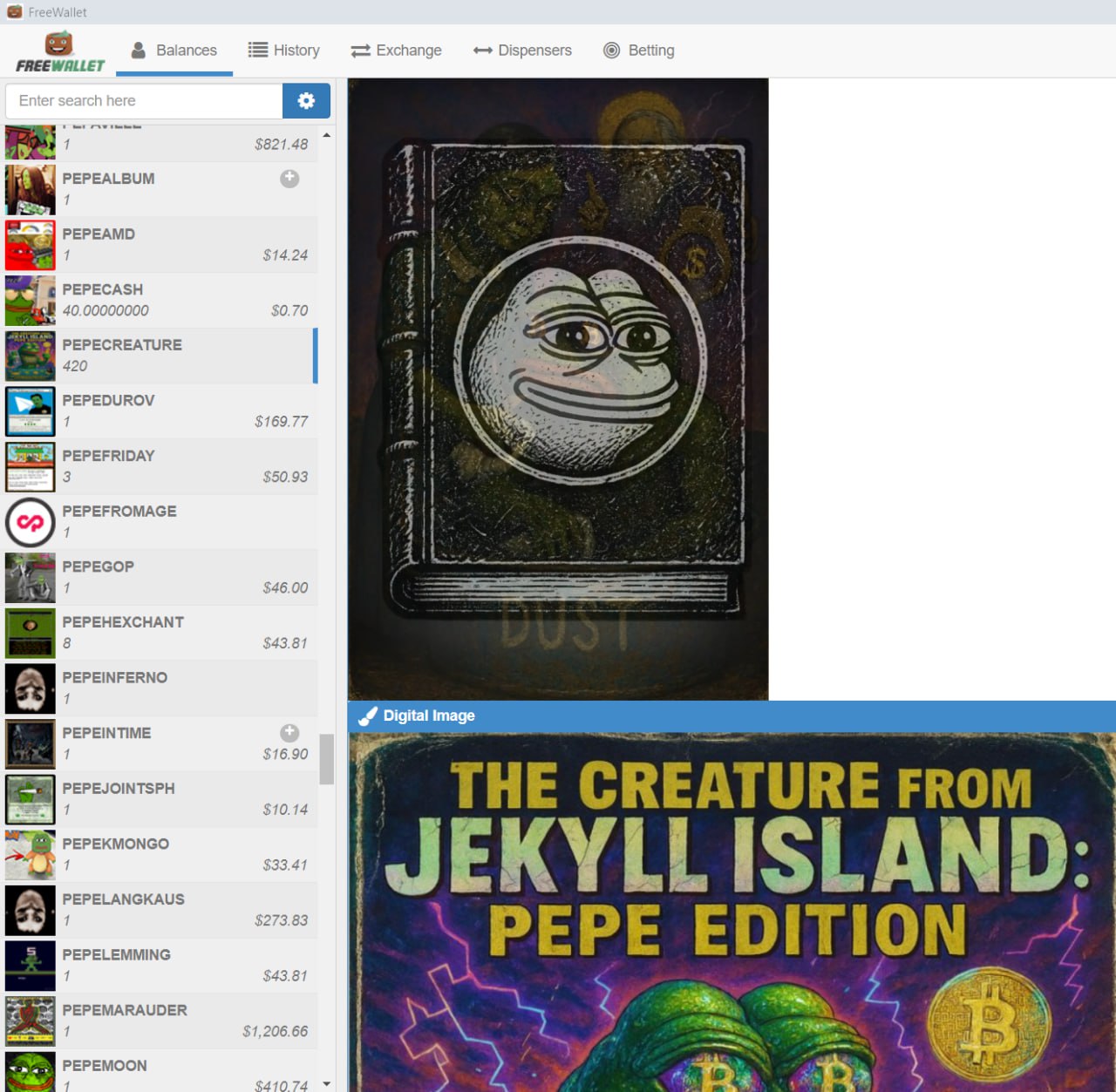Focus the 'Enter search here' field
The width and height of the screenshot is (1116, 1092).
coord(144,101)
